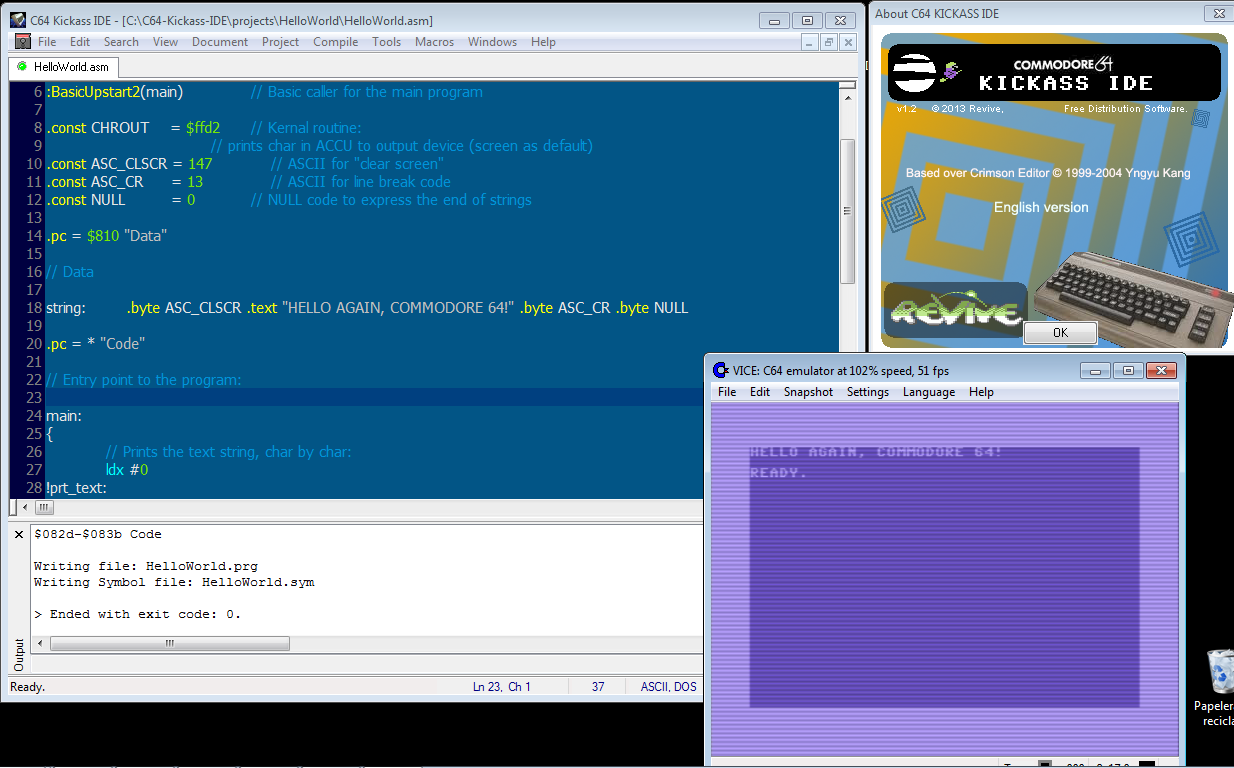Viewport: 1234px width, 768px height.
Task: Click the "ldx #0" instruction on line 27
Action: click(127, 470)
